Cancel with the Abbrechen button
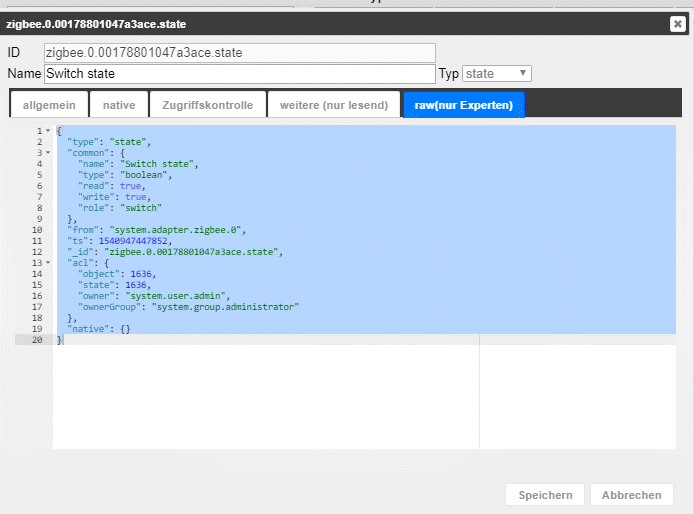694x514 pixels. tap(631, 495)
